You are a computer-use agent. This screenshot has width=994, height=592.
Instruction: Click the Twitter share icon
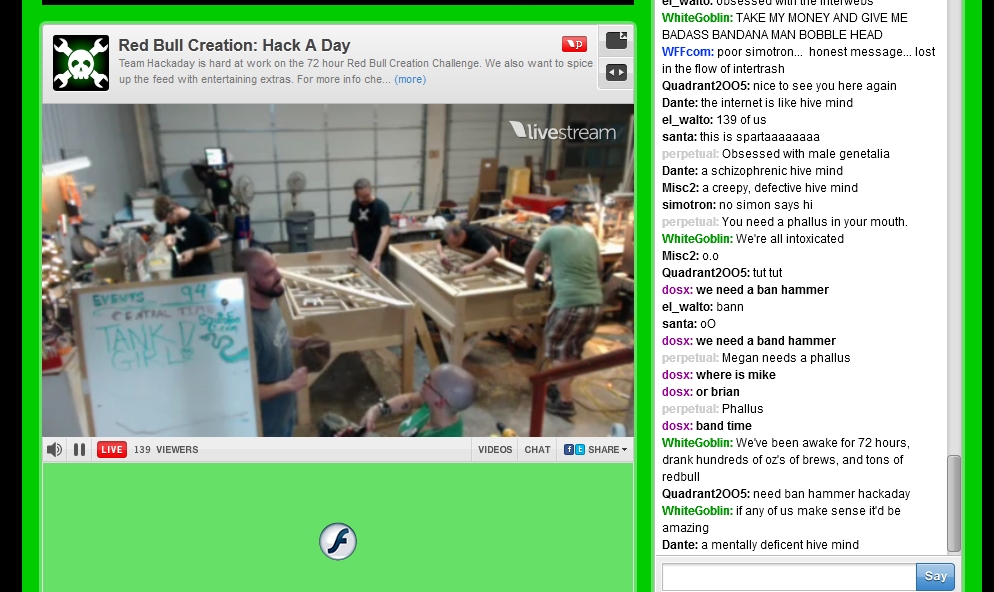(x=579, y=449)
